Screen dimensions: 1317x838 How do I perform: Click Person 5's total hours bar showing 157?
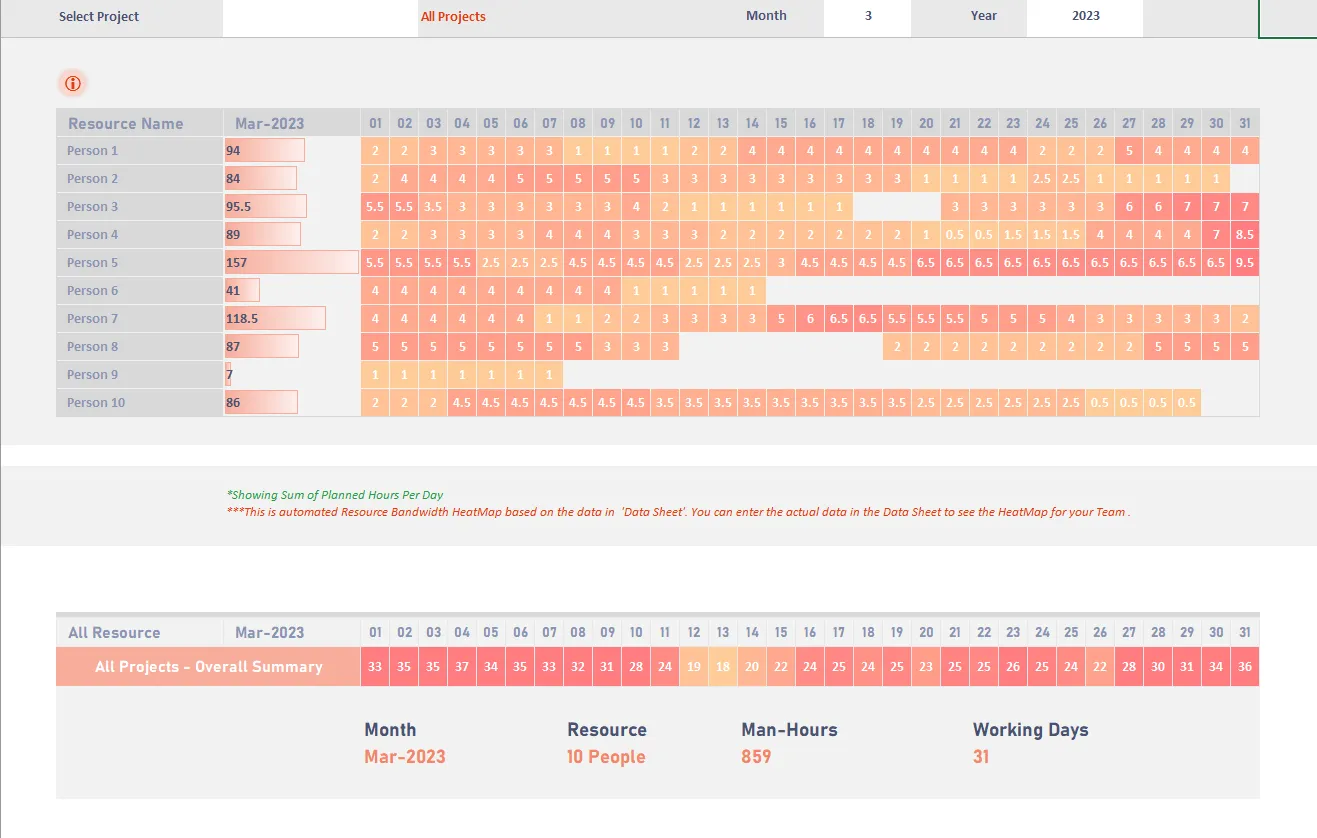(292, 263)
